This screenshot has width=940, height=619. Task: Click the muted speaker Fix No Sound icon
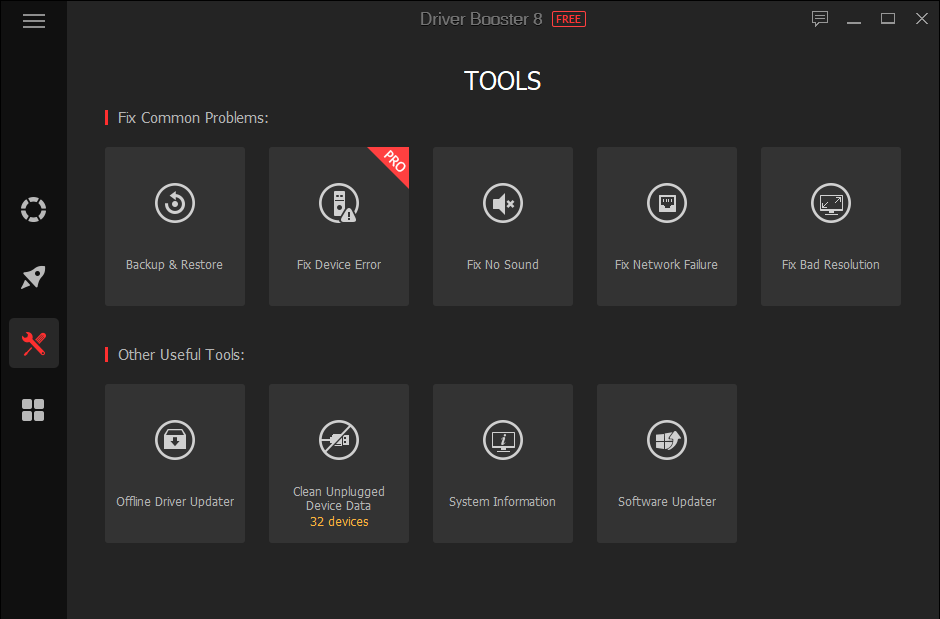pos(502,203)
